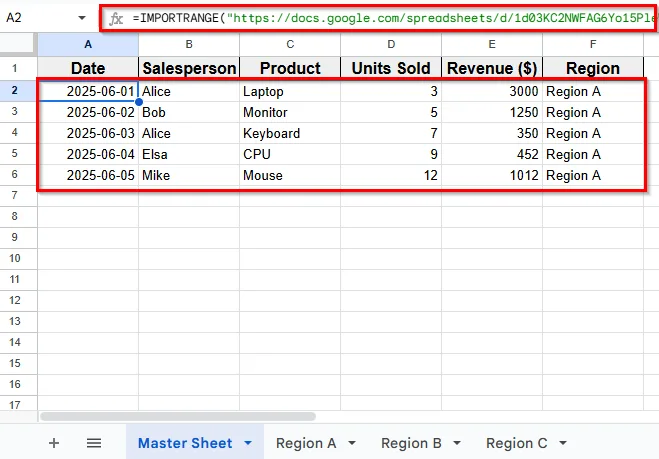Click the Region header cell
Screen dimensions: 659x459
pyautogui.click(x=593, y=68)
